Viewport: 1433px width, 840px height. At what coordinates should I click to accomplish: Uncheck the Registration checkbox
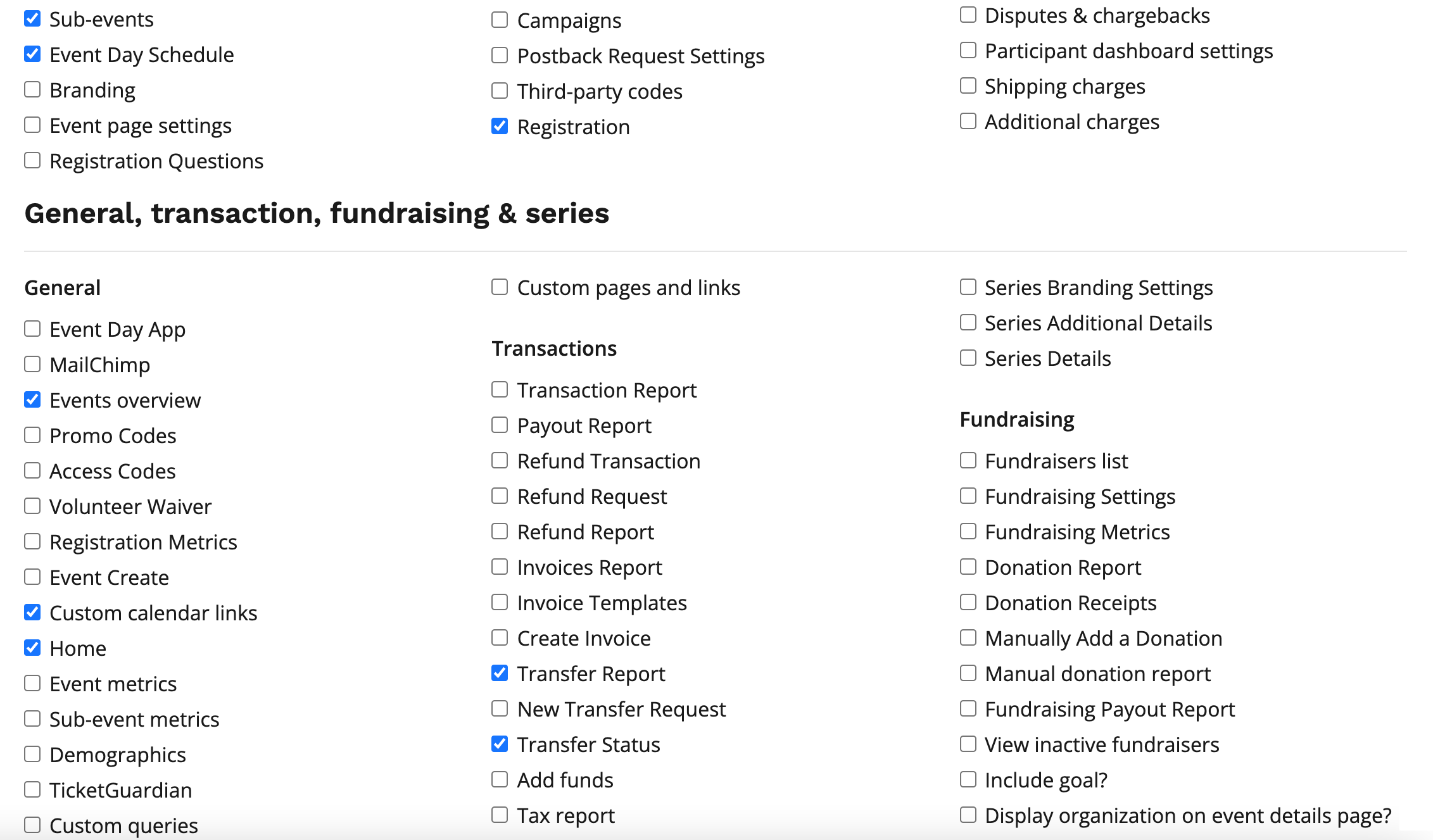coord(500,127)
